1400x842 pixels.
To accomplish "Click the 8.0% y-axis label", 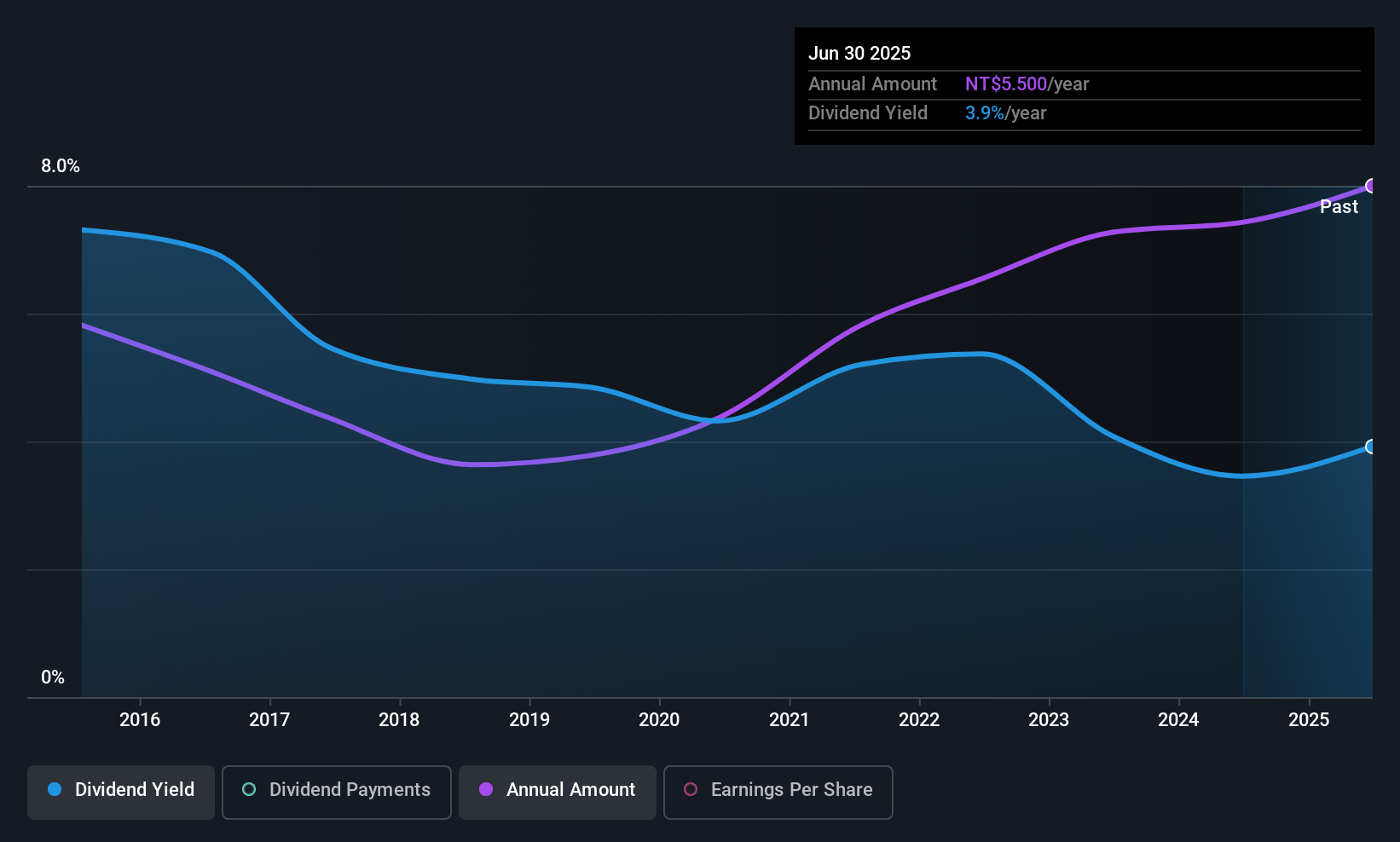I will click(61, 166).
